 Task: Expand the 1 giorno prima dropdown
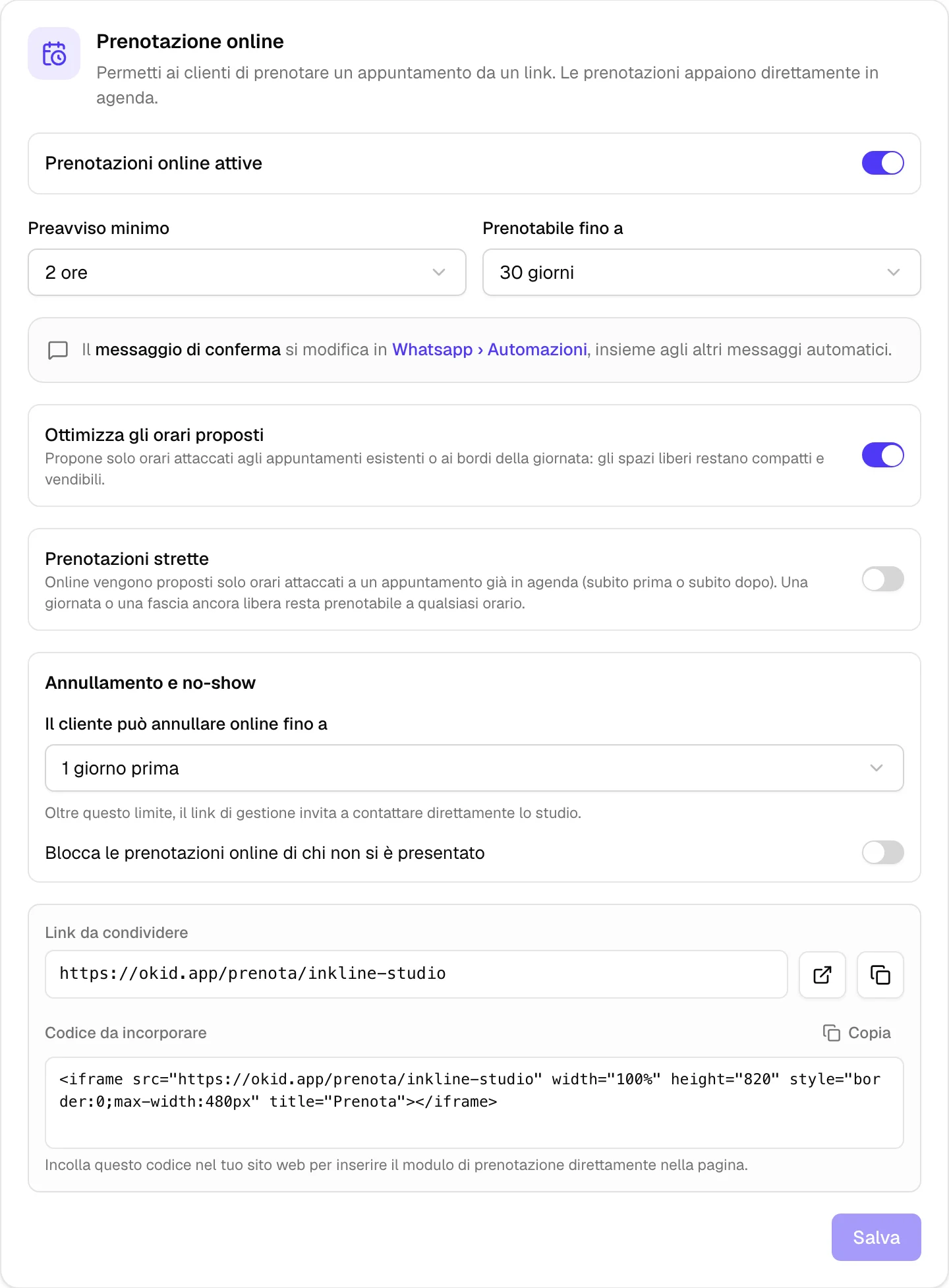coord(474,768)
